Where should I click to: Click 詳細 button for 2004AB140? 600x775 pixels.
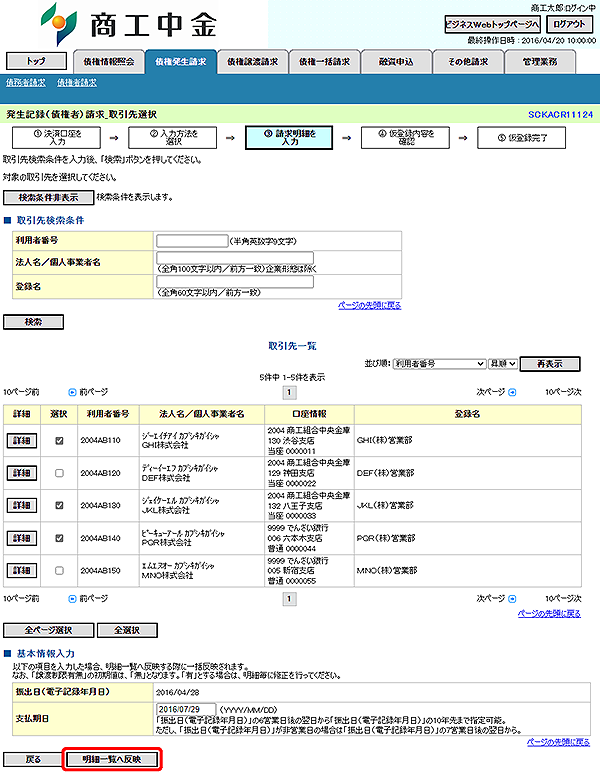[x=22, y=538]
